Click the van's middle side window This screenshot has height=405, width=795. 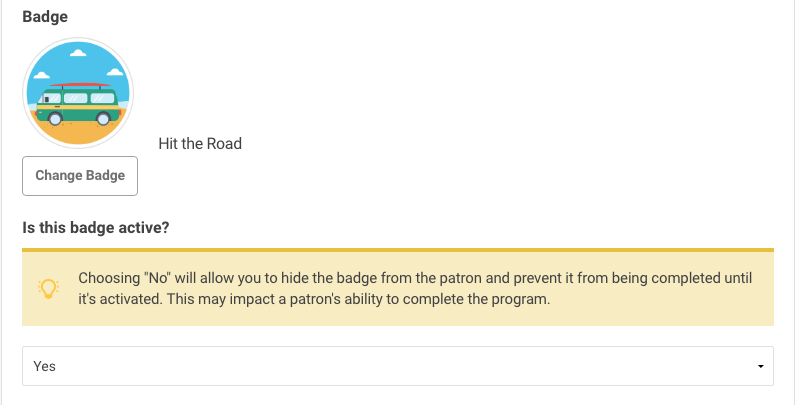[x=76, y=98]
